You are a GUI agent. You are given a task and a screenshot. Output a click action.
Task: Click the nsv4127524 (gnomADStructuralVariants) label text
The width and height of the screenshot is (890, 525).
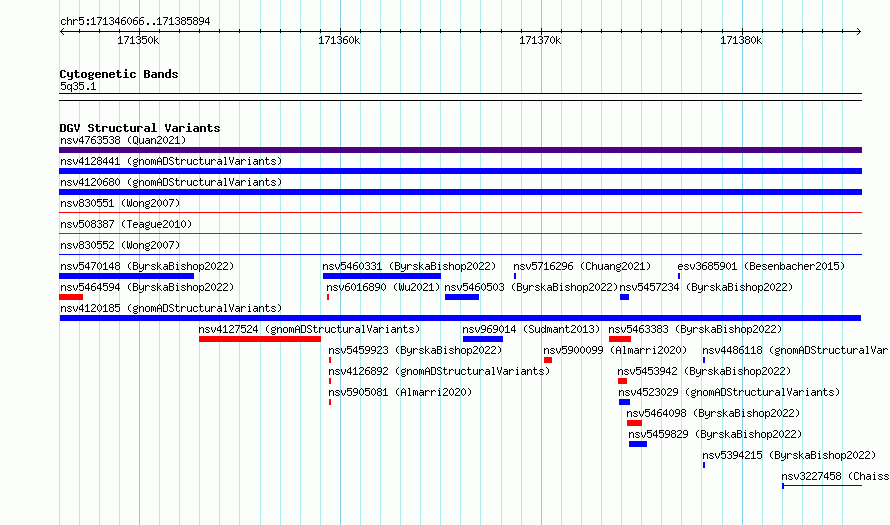[309, 329]
